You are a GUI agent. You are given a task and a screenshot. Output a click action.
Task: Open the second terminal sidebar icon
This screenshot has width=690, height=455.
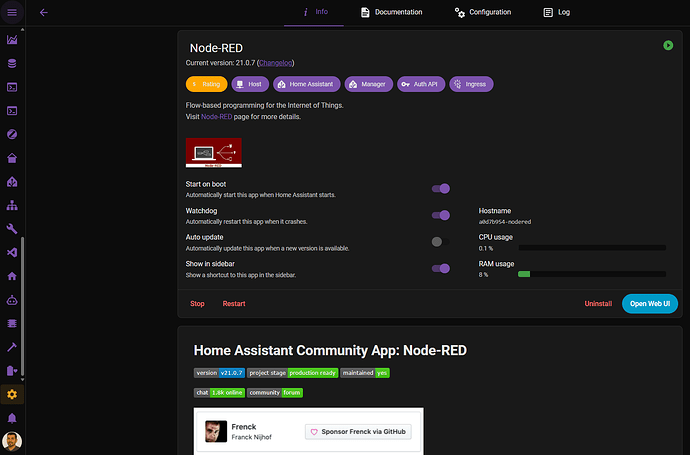point(12,111)
